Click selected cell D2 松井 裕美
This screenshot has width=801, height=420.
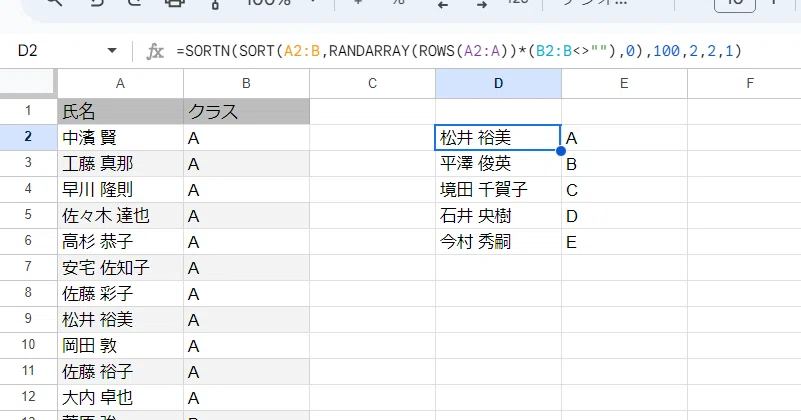pyautogui.click(x=498, y=137)
